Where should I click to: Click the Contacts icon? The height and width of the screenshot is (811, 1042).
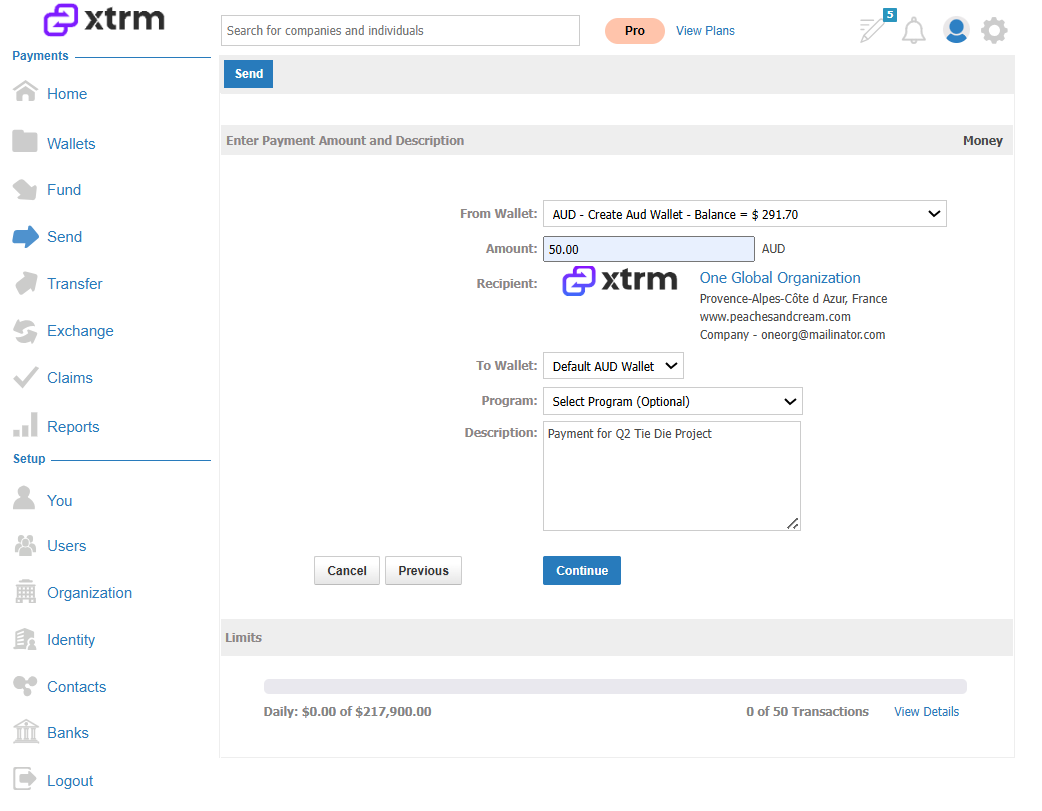coord(25,685)
